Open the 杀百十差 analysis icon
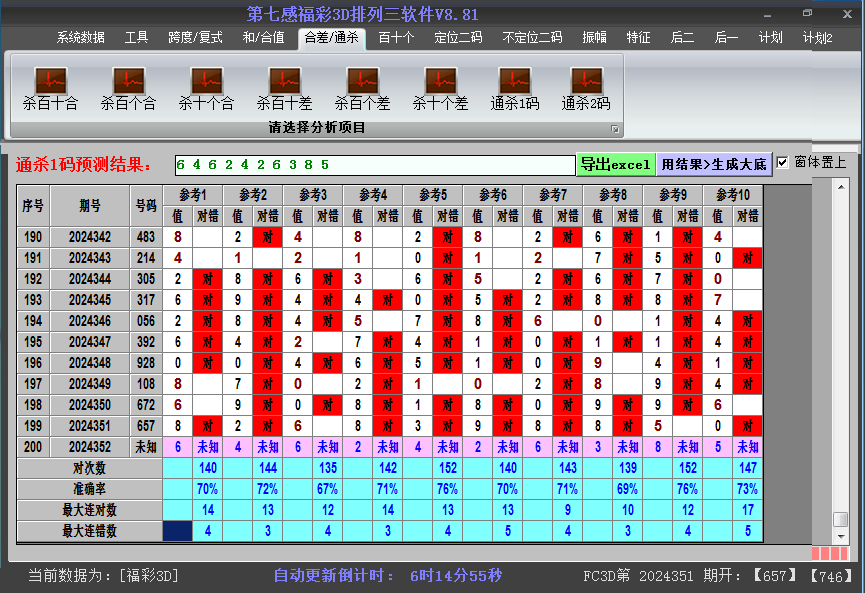 point(284,89)
